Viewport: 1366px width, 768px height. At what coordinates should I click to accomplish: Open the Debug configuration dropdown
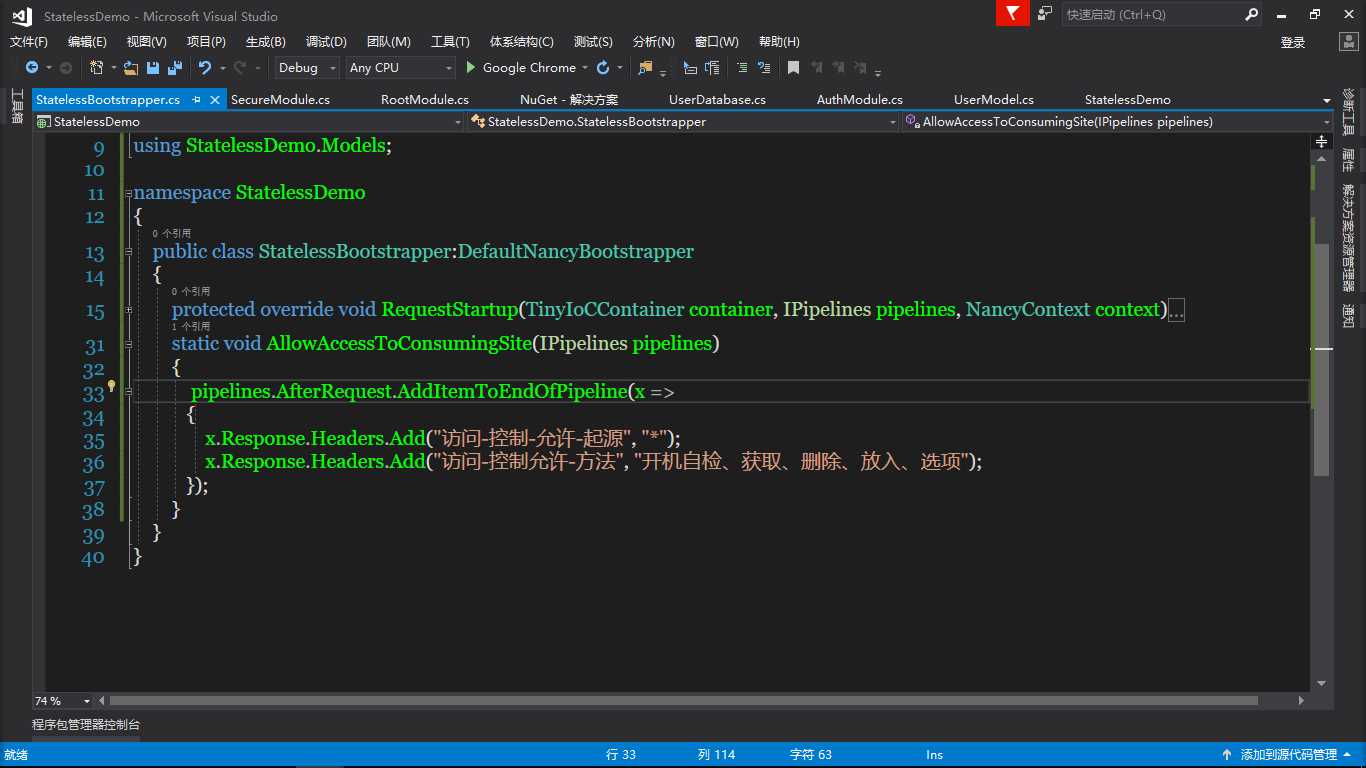point(333,68)
